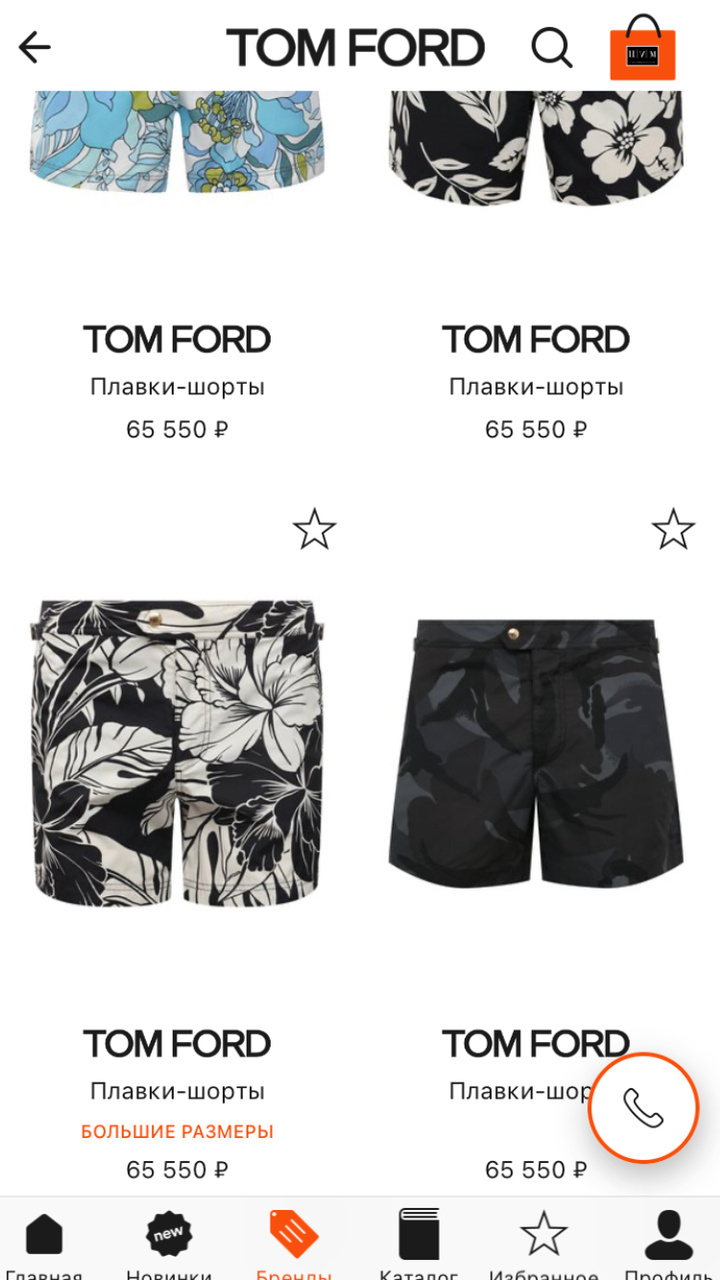Open the Главная home tab
Viewport: 720px width, 1280px height.
tap(44, 1243)
